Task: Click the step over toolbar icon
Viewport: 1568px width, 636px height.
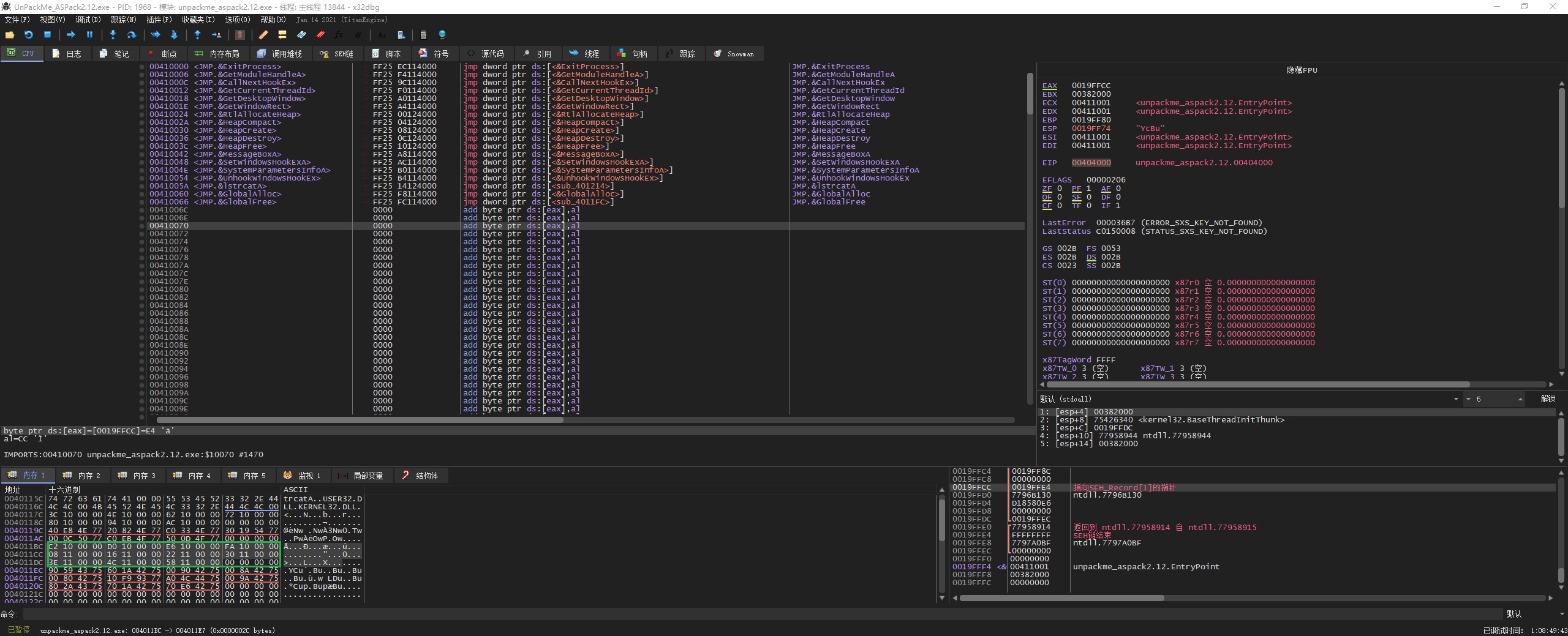Action: (x=131, y=35)
